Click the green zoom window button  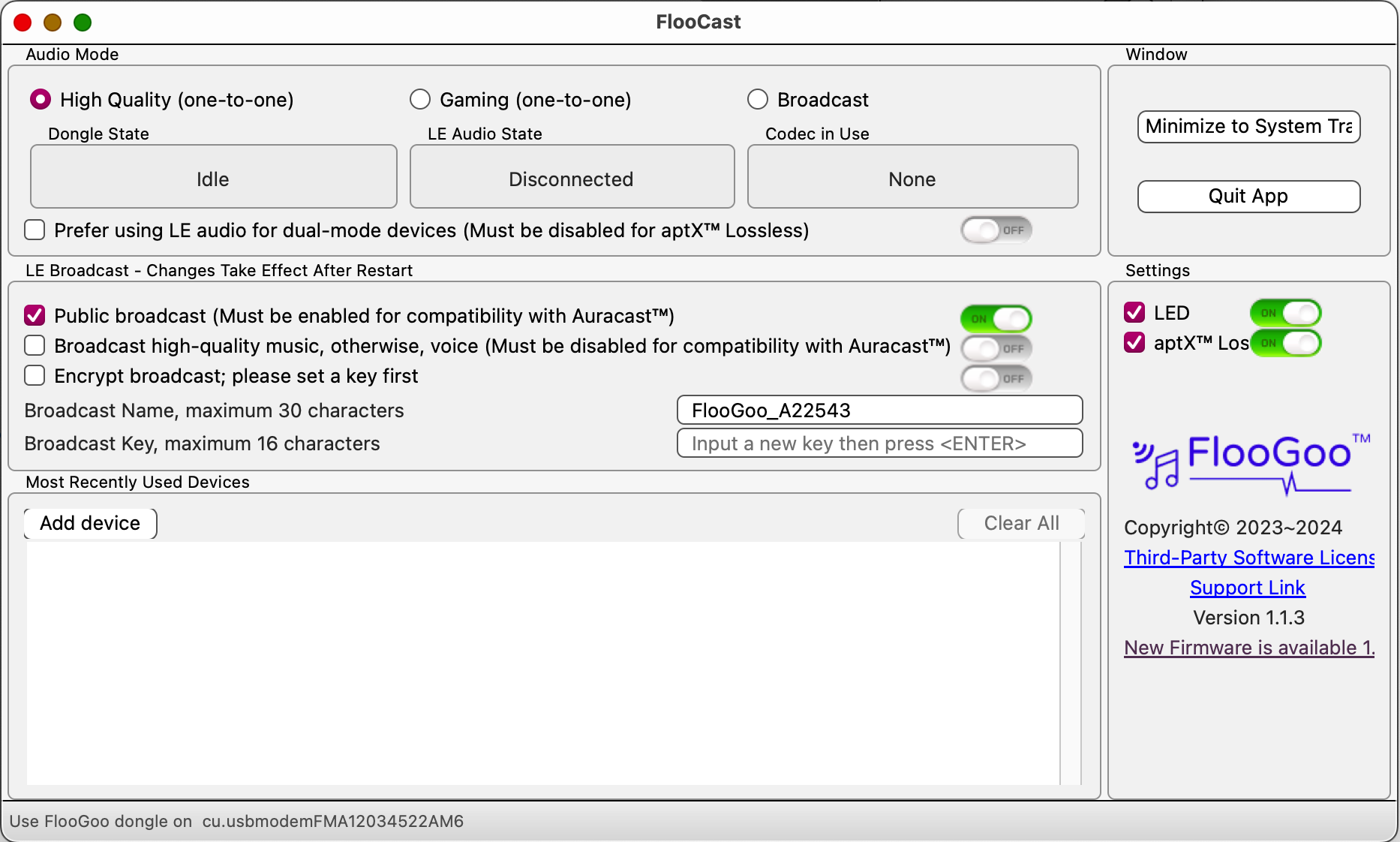pos(83,23)
